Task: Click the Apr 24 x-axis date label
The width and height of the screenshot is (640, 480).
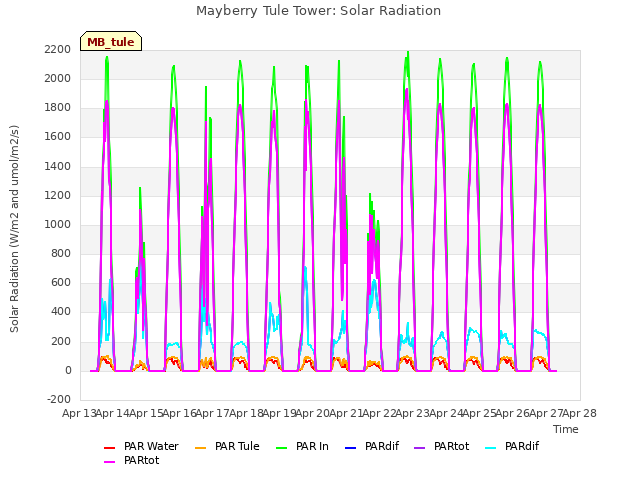Action: pos(446,413)
